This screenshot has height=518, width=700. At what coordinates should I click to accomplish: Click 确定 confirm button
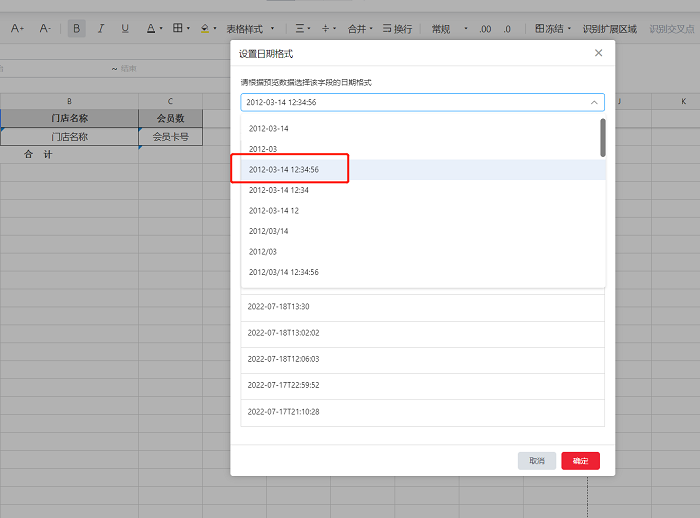click(580, 461)
